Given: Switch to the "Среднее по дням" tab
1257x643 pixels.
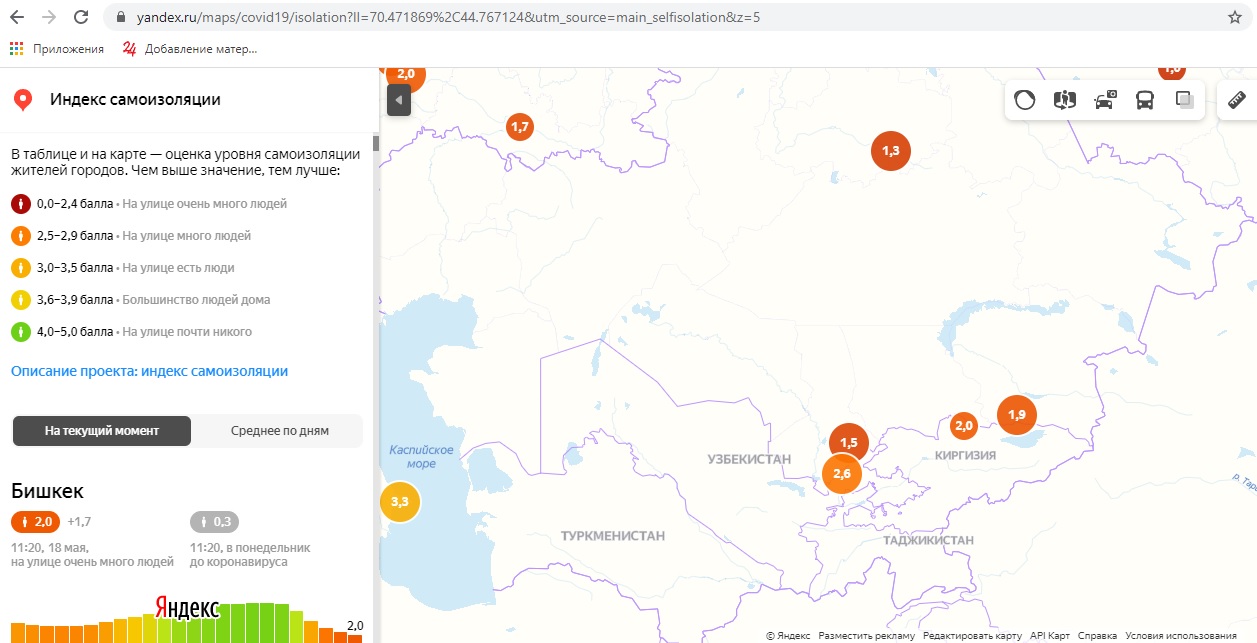Looking at the screenshot, I should pos(279,431).
